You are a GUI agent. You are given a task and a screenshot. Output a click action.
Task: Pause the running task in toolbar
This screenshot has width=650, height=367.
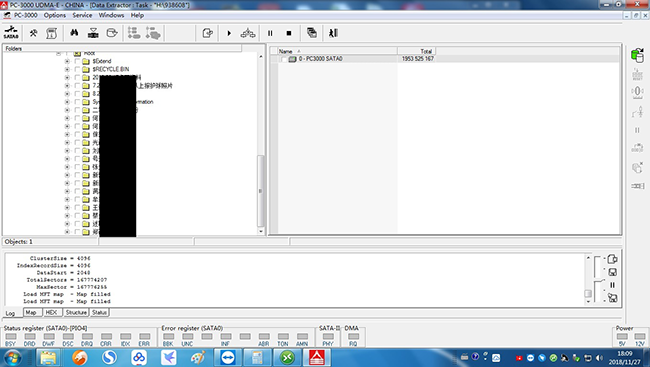click(270, 33)
